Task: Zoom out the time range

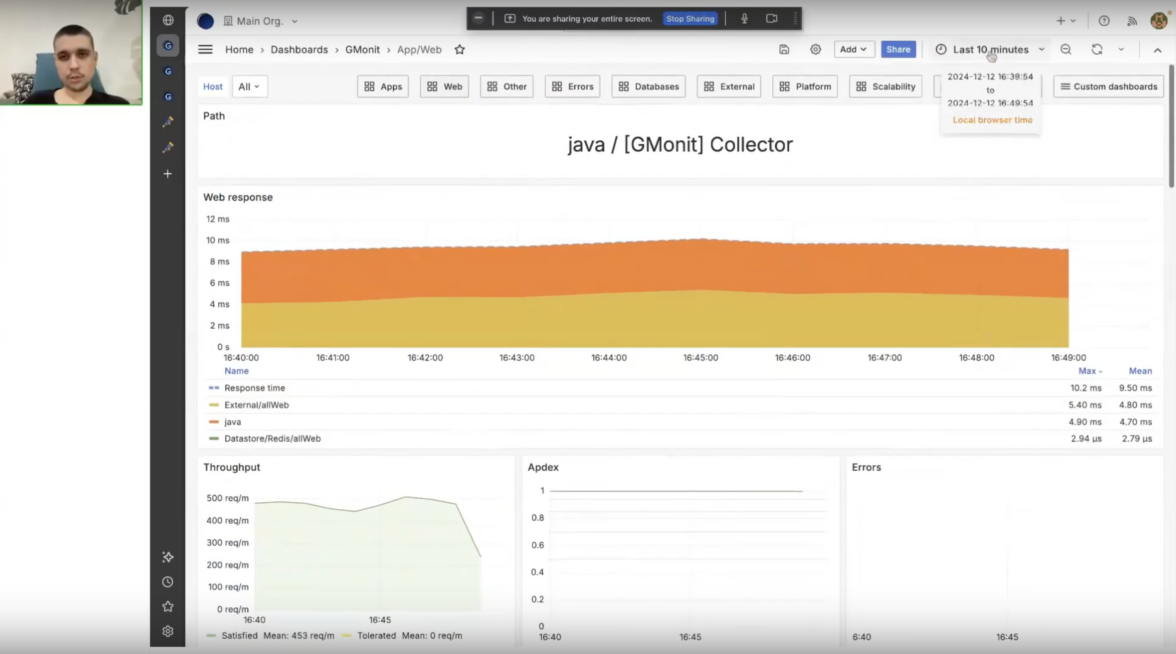Action: coord(1066,49)
